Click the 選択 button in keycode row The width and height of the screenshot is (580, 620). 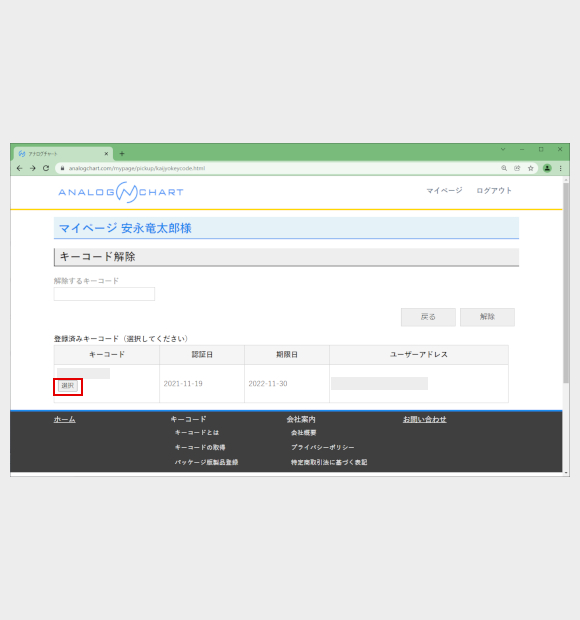(x=68, y=386)
